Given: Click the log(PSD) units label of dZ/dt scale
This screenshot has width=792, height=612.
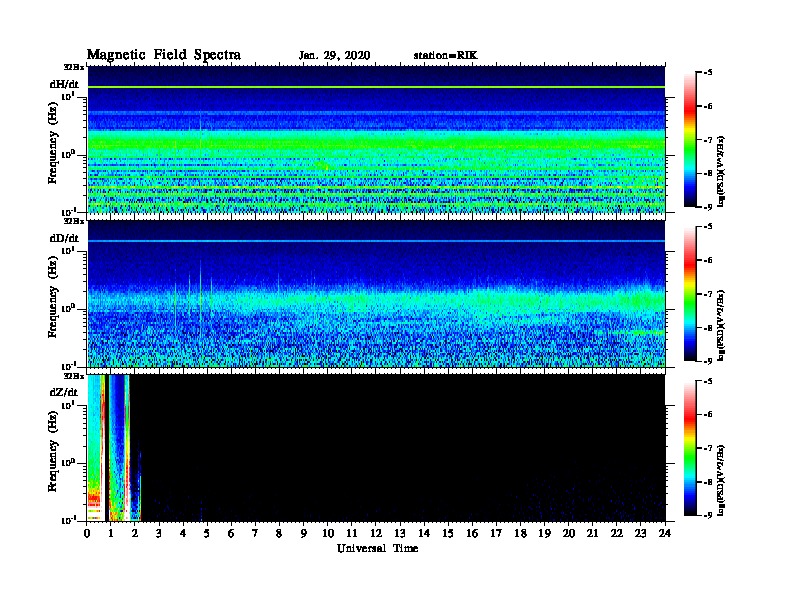Looking at the screenshot, I should click(721, 480).
